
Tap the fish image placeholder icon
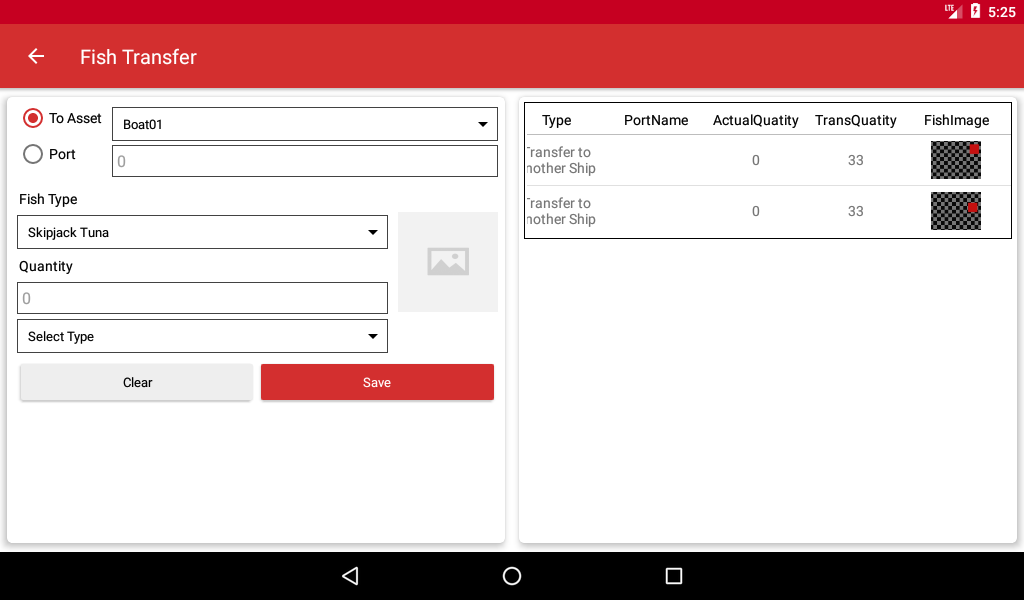point(448,262)
